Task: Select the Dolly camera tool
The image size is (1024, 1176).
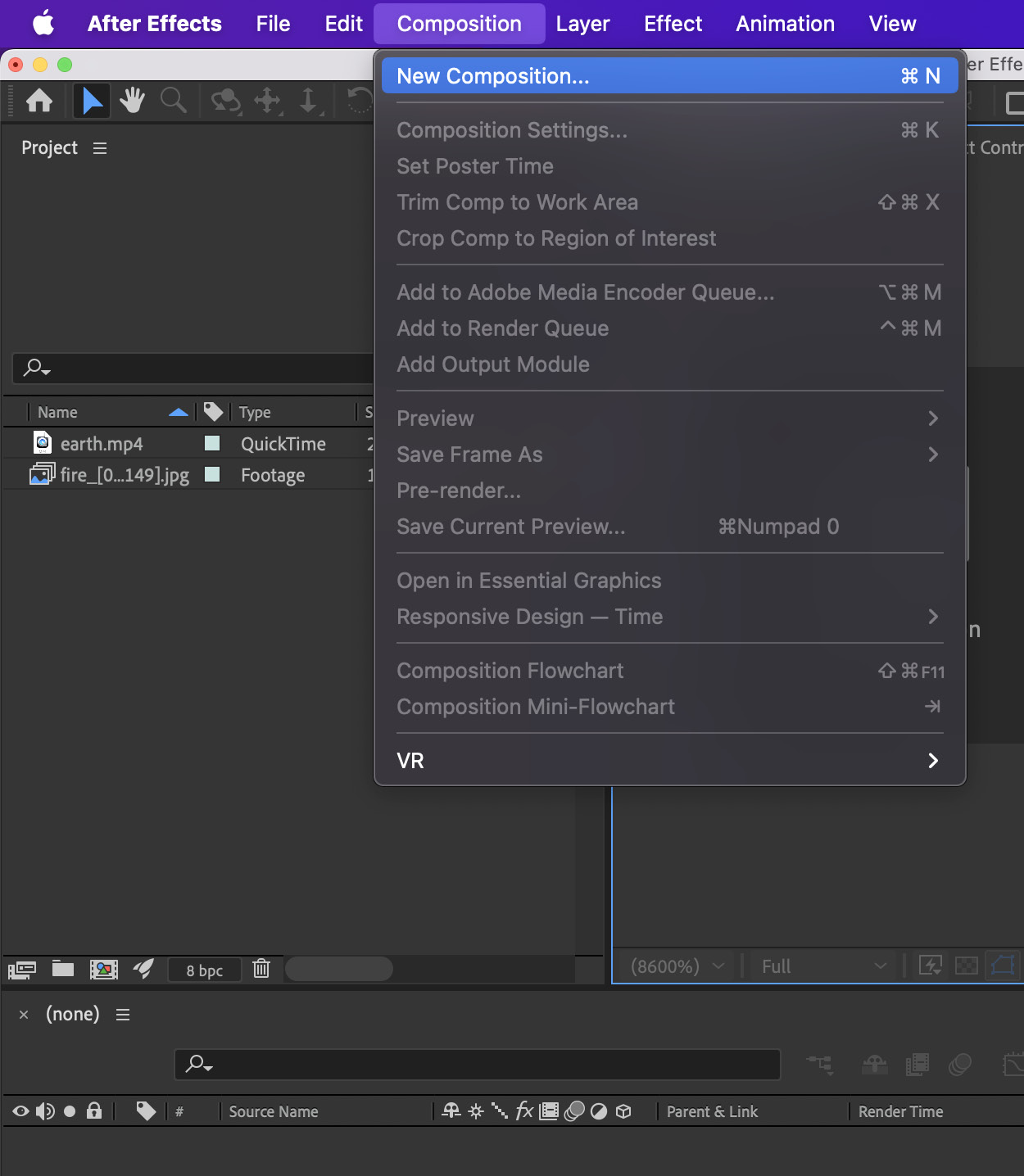Action: [x=309, y=101]
